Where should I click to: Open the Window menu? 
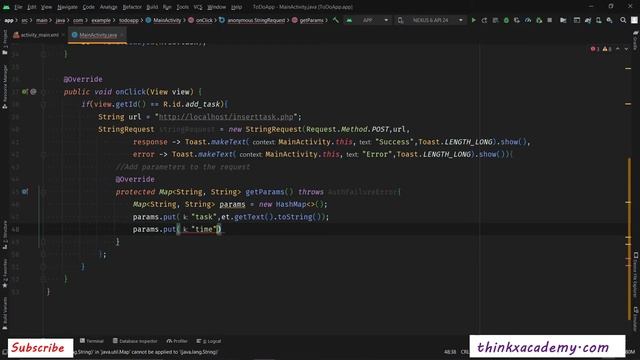pyautogui.click(x=216, y=7)
